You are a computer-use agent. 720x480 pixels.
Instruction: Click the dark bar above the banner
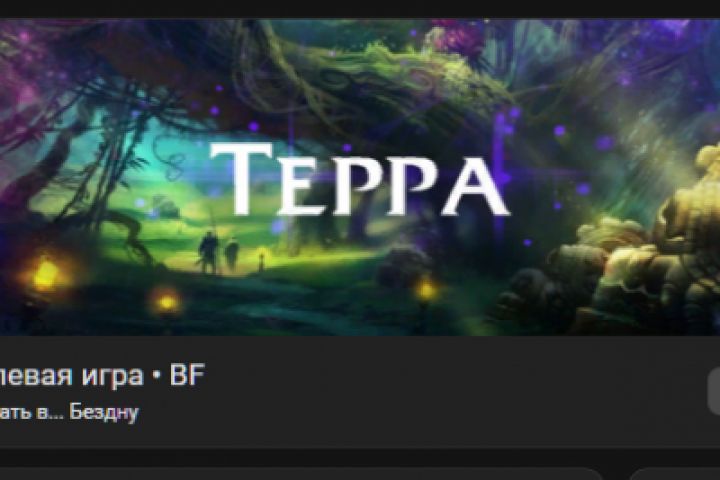tap(360, 9)
